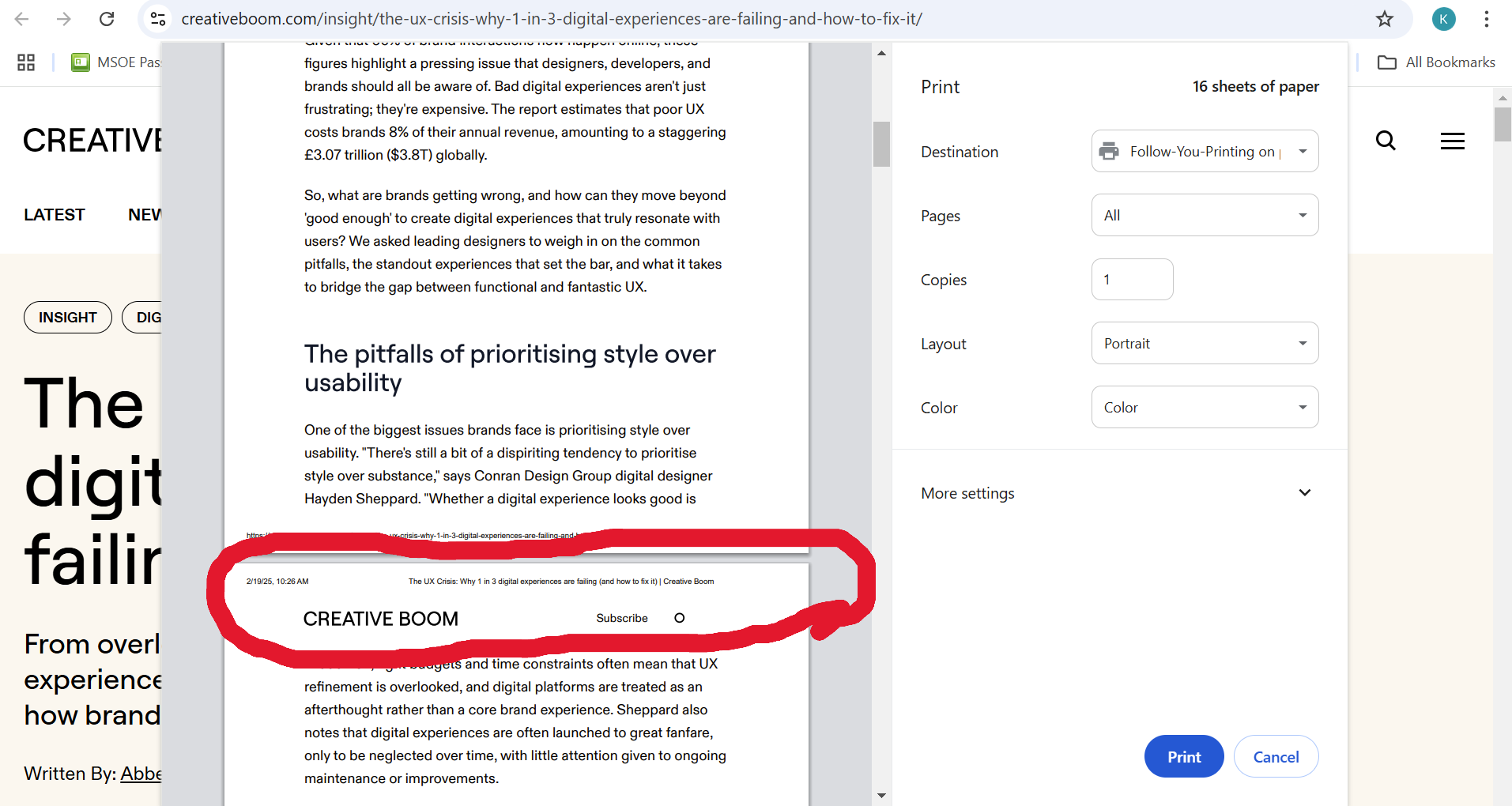Viewport: 1512px width, 806px height.
Task: Open the Color mode dropdown
Action: click(1205, 407)
